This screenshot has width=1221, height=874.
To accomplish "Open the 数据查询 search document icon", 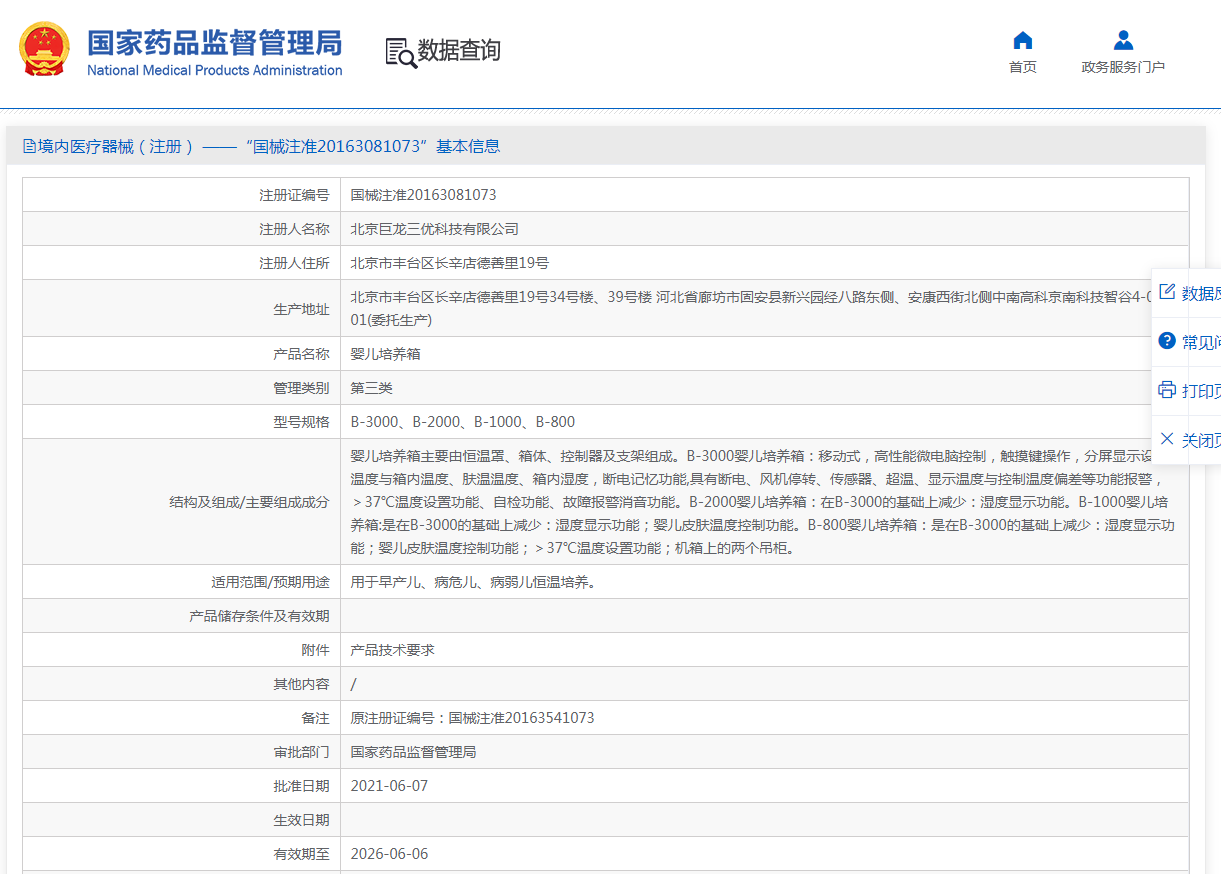I will (401, 52).
